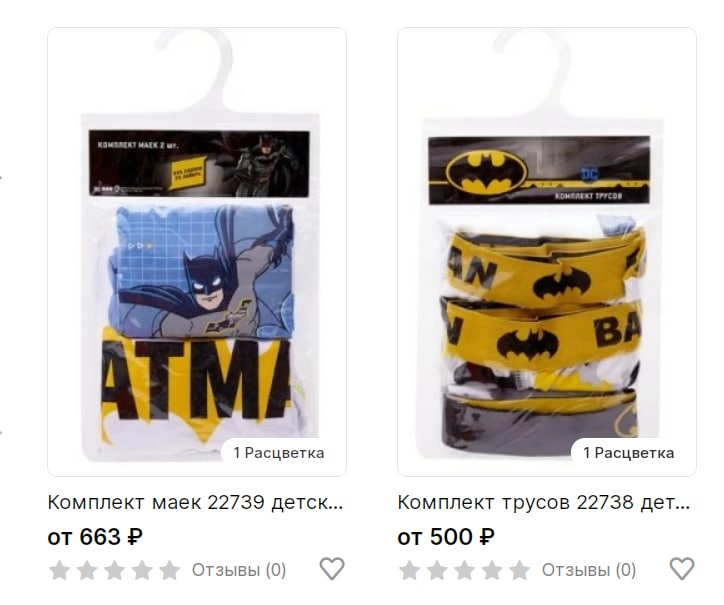The height and width of the screenshot is (605, 724).
Task: Open Отзывы (0) for Комплект трусов
Action: tap(589, 570)
